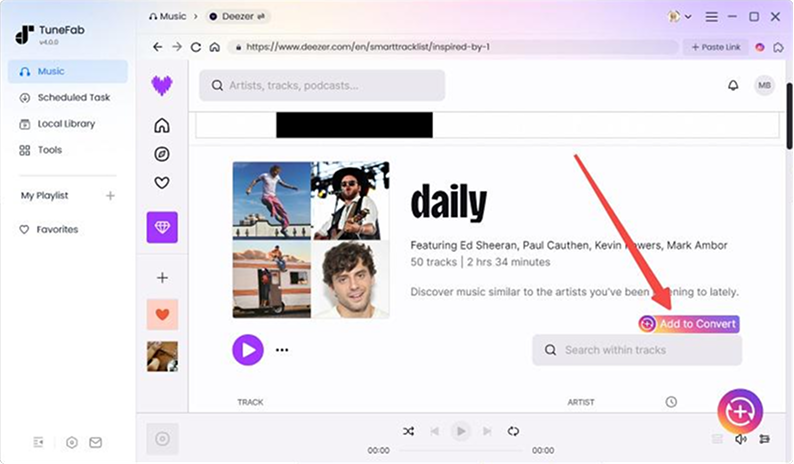
Task: Play the daily playlist with purple button
Action: pyautogui.click(x=248, y=350)
